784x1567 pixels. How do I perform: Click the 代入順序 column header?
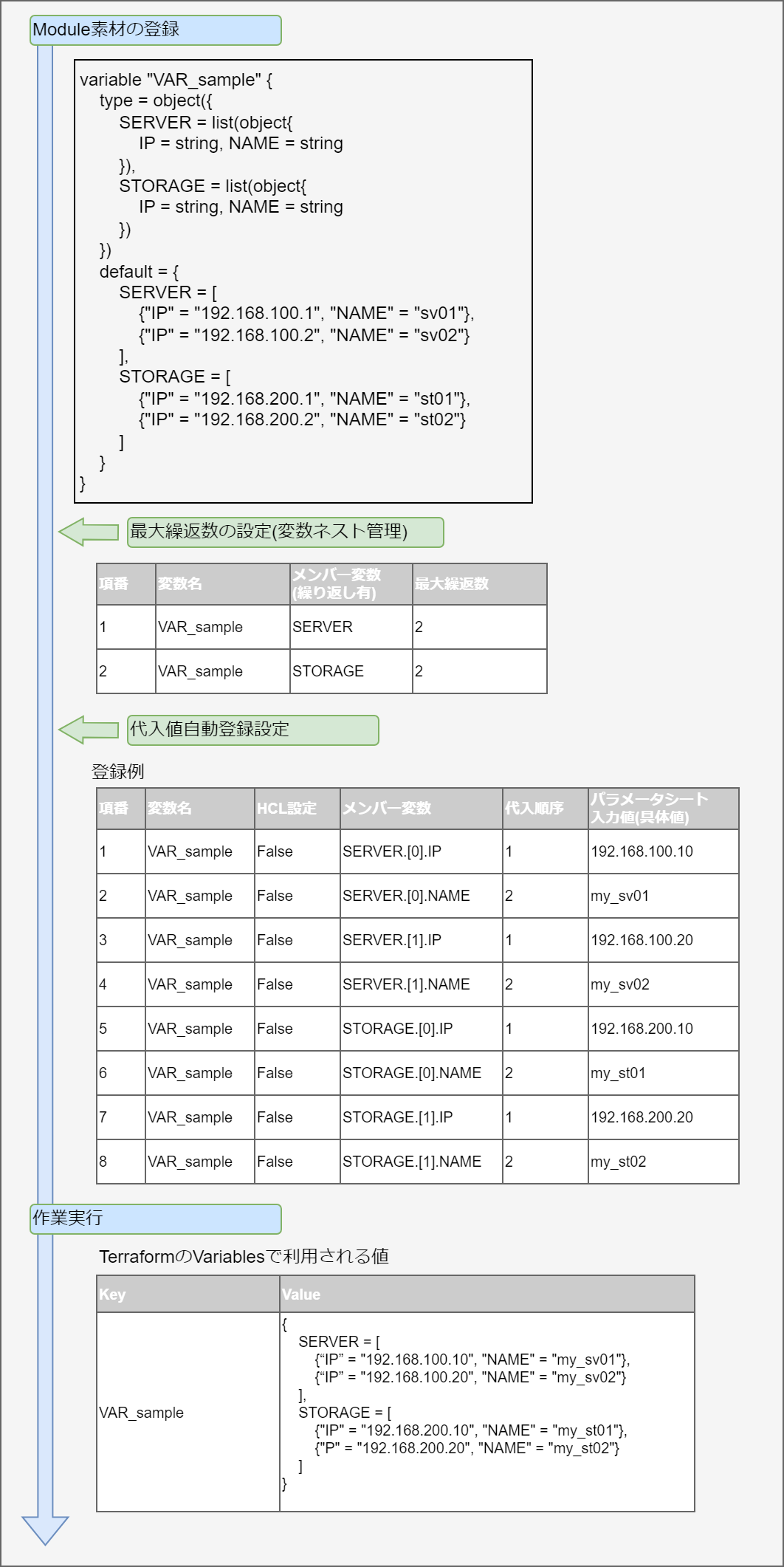545,808
